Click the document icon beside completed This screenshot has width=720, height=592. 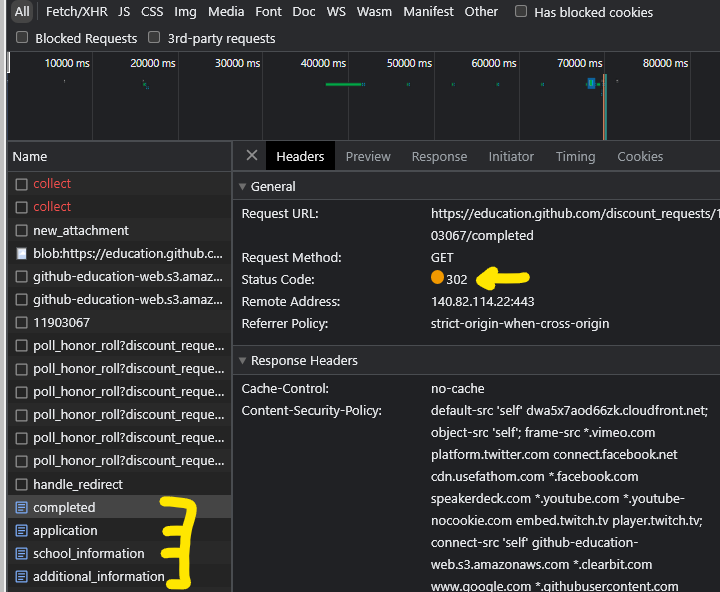click(21, 507)
